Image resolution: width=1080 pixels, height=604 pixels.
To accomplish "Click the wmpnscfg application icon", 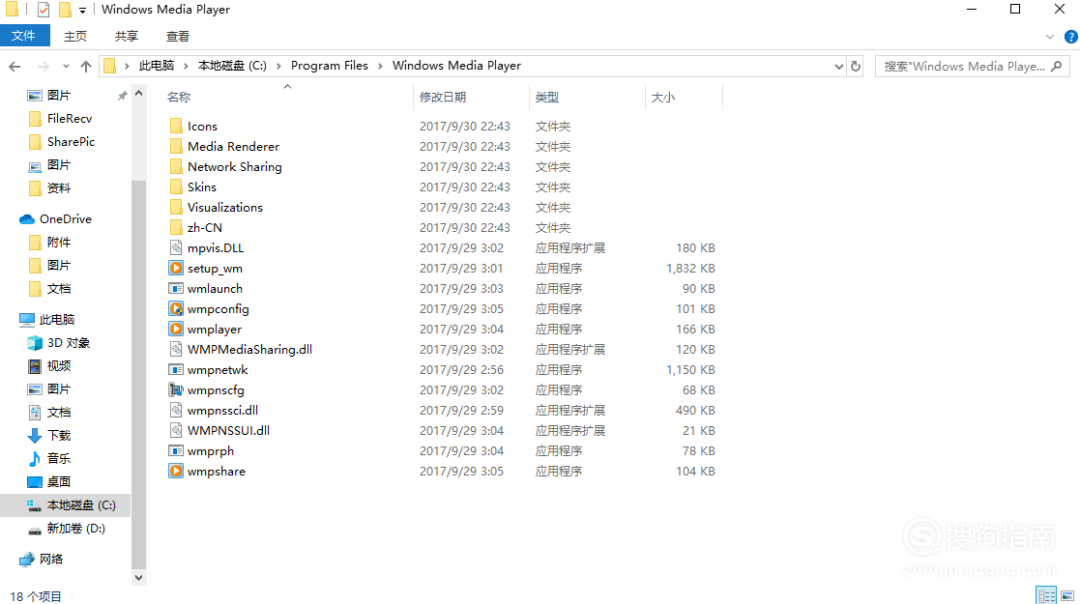I will (x=176, y=390).
